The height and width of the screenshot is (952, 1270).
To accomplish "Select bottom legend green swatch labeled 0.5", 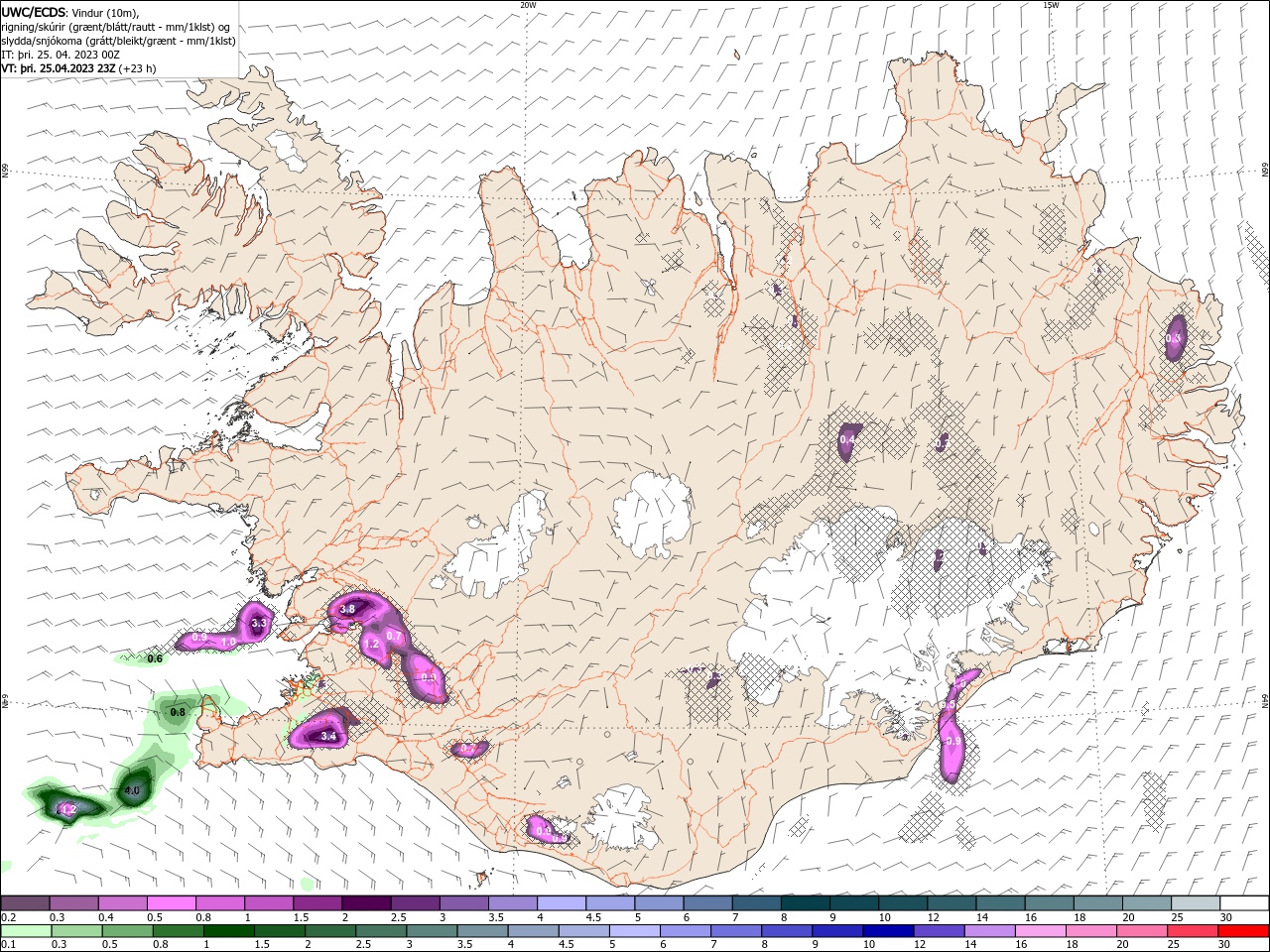I will coord(127,931).
